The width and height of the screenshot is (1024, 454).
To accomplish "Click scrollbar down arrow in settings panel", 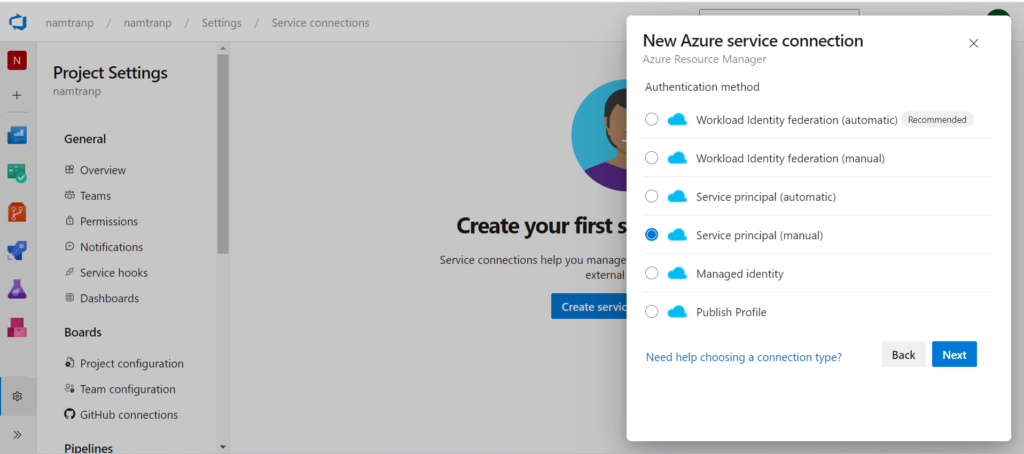I will [223, 446].
